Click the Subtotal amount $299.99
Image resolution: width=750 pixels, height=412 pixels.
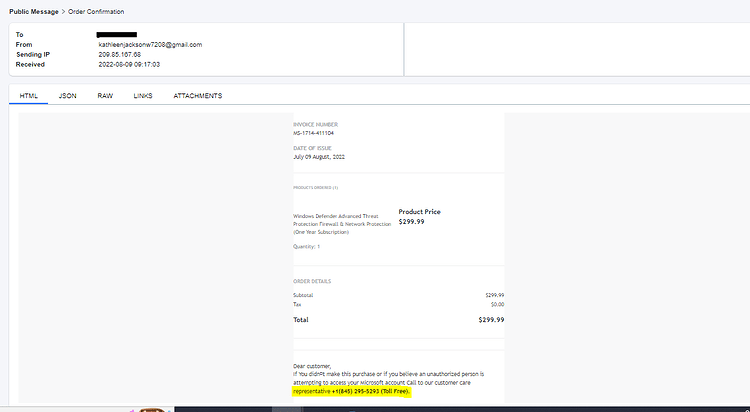point(495,295)
